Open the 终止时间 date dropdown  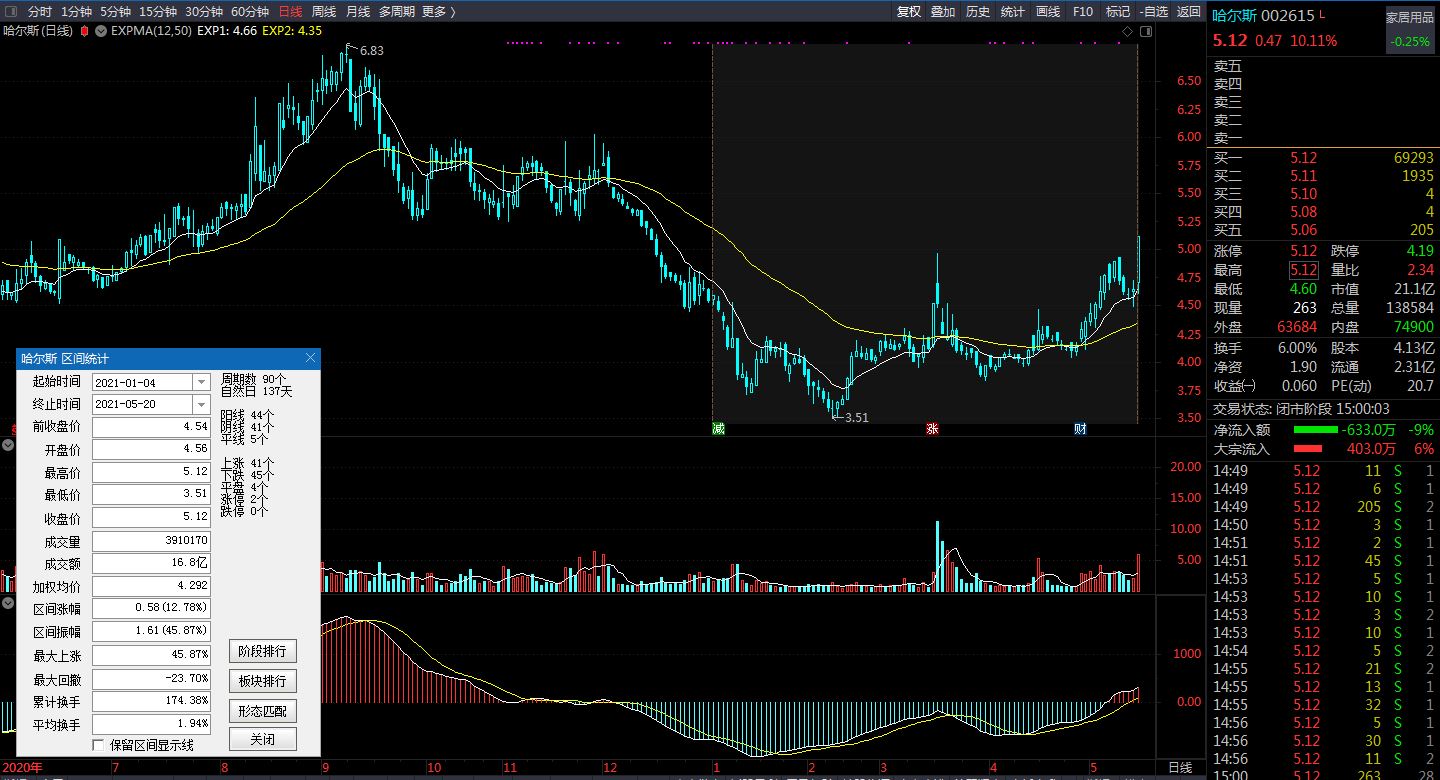point(201,404)
